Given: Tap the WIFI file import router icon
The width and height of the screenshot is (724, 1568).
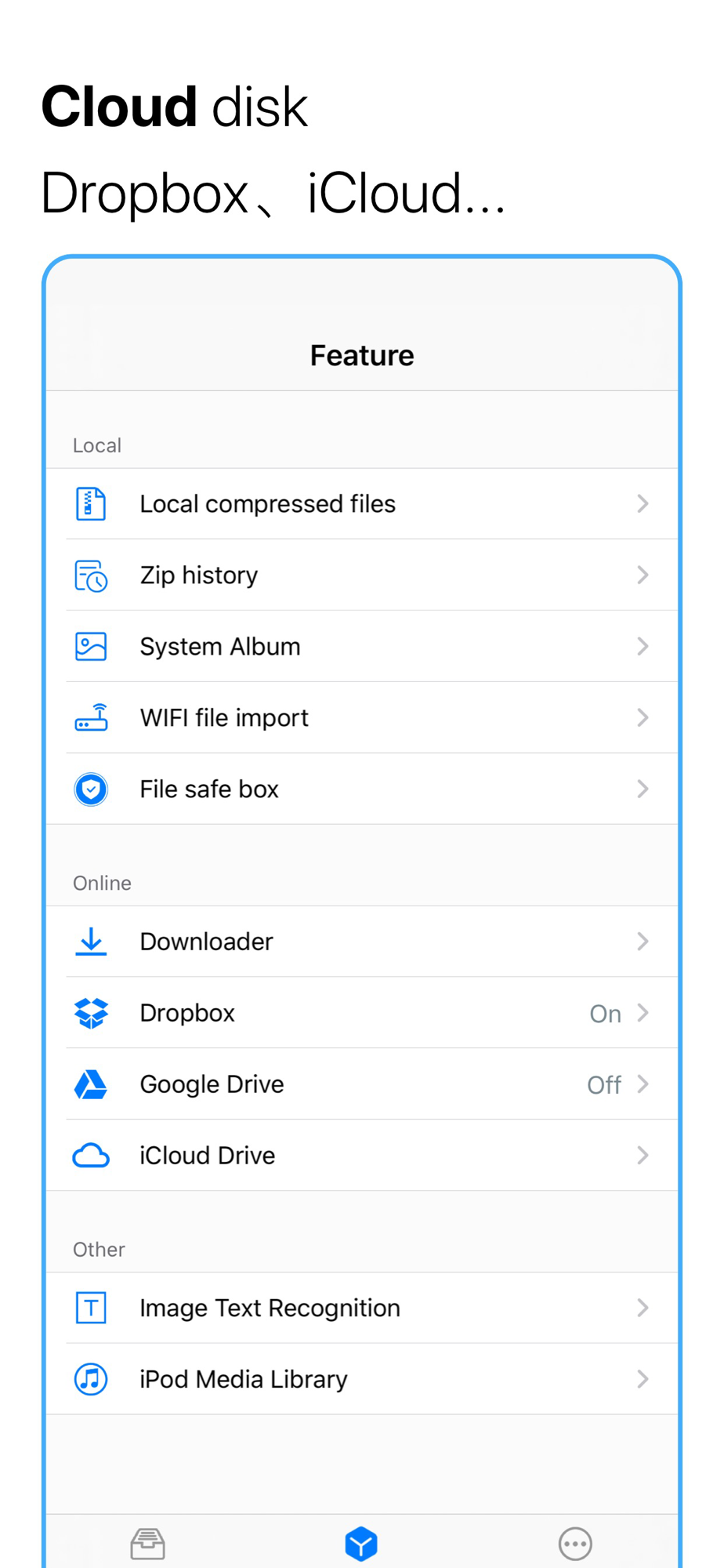Looking at the screenshot, I should point(91,717).
